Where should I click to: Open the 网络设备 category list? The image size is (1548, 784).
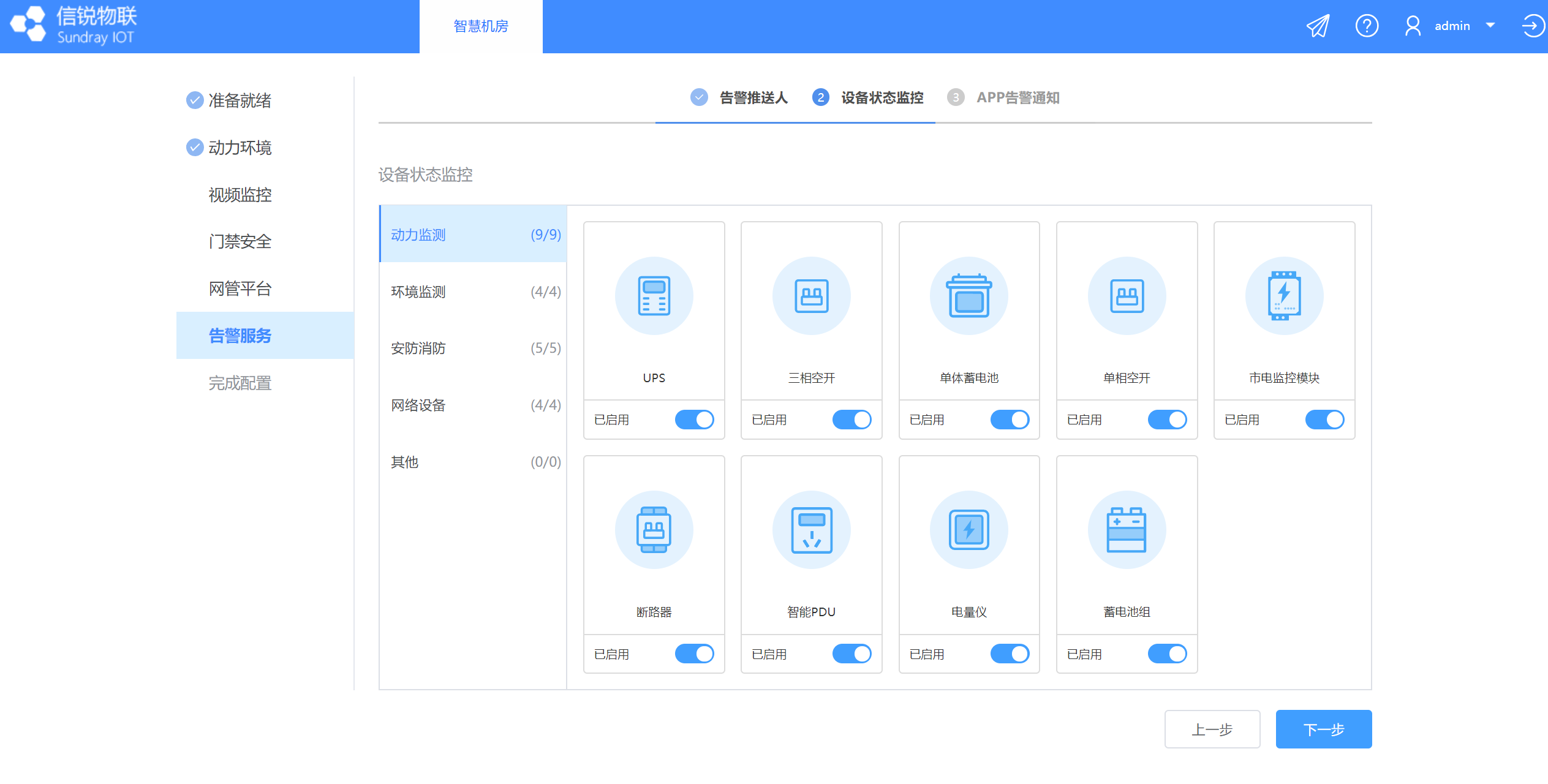point(473,405)
